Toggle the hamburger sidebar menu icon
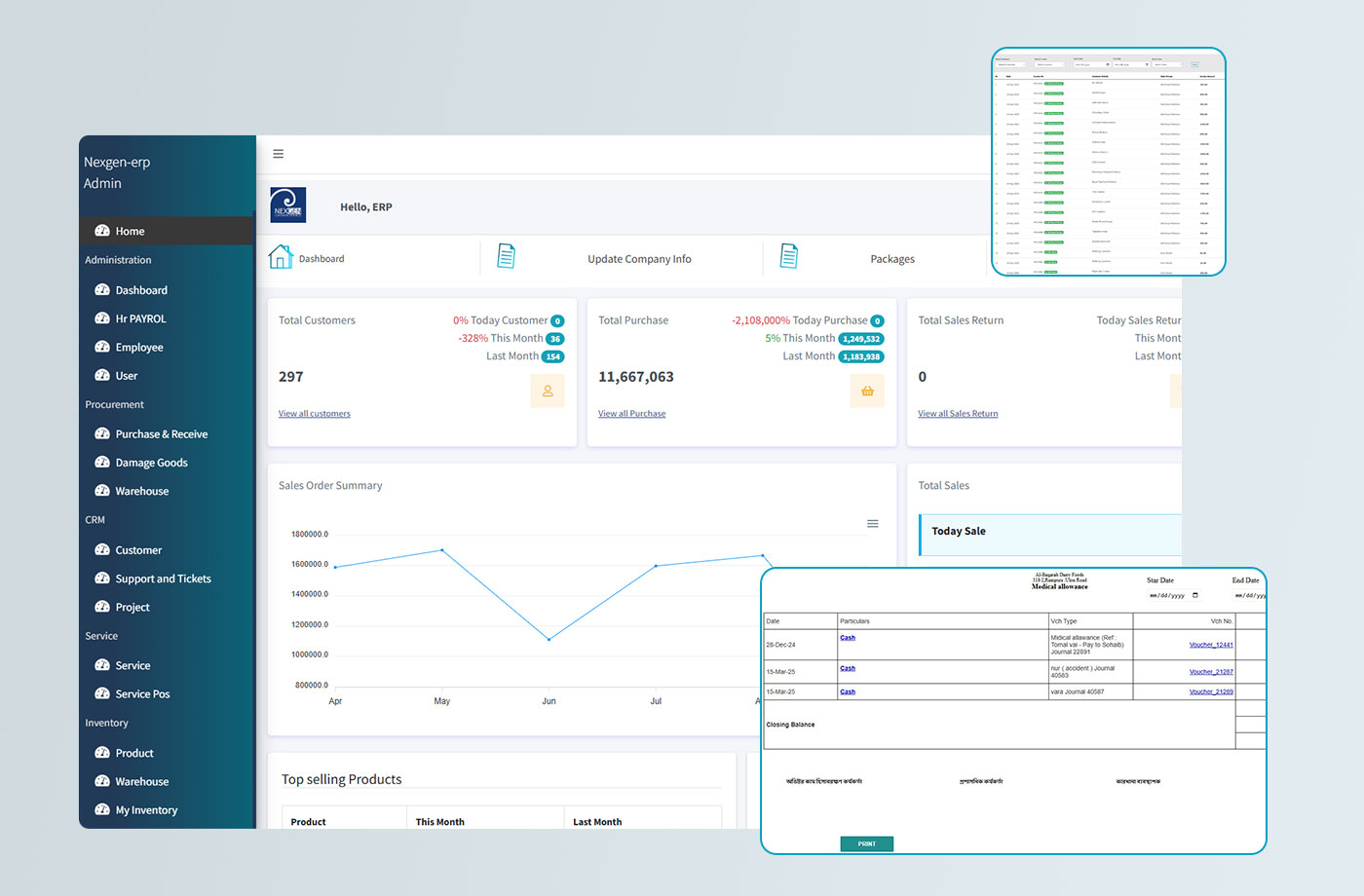The height and width of the screenshot is (896, 1364). 278,154
